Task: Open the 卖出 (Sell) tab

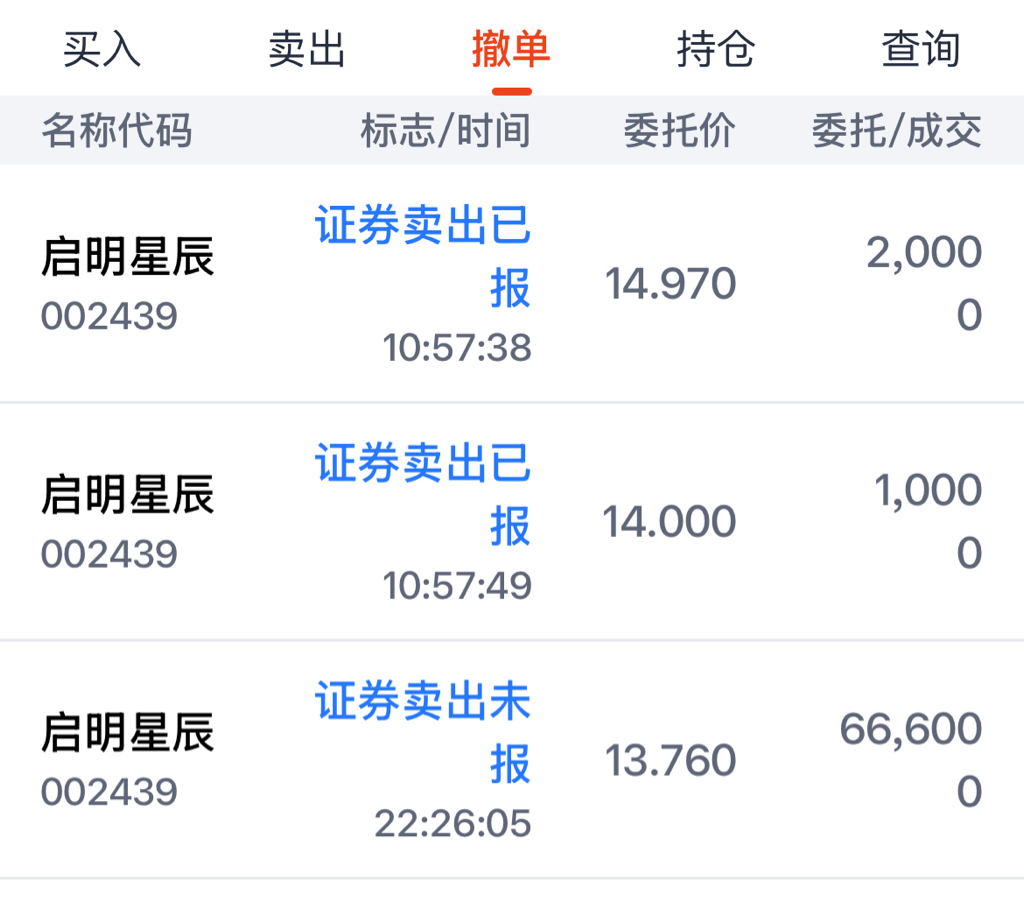Action: coord(307,49)
